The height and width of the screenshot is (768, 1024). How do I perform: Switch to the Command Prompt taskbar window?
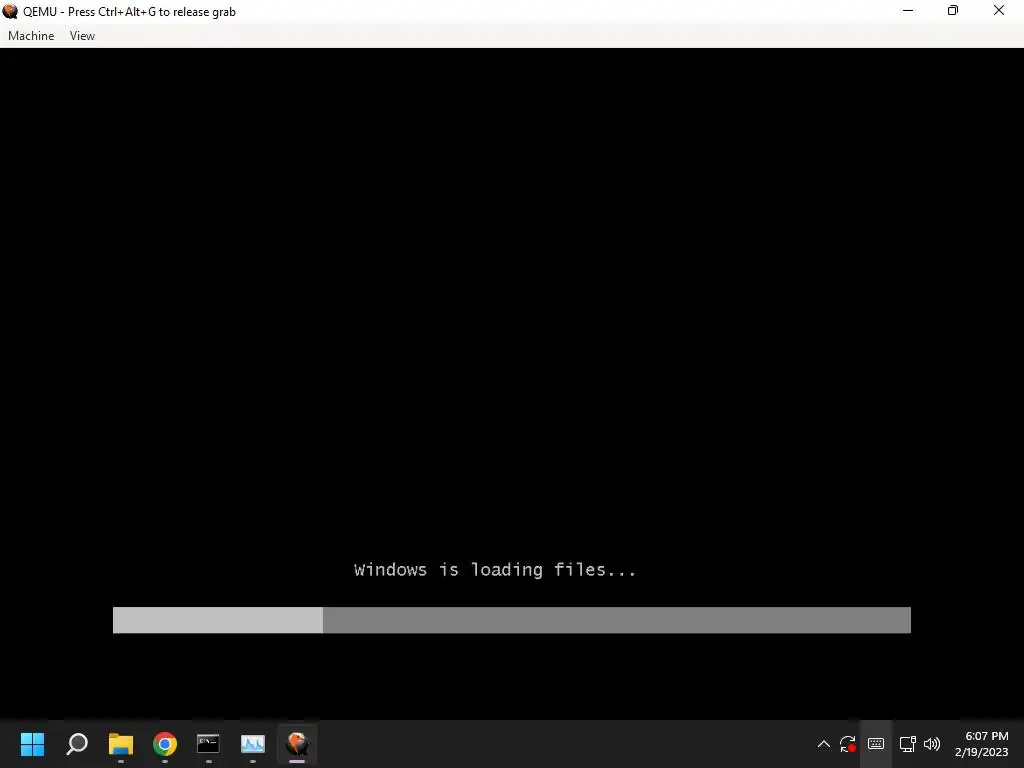(x=208, y=744)
